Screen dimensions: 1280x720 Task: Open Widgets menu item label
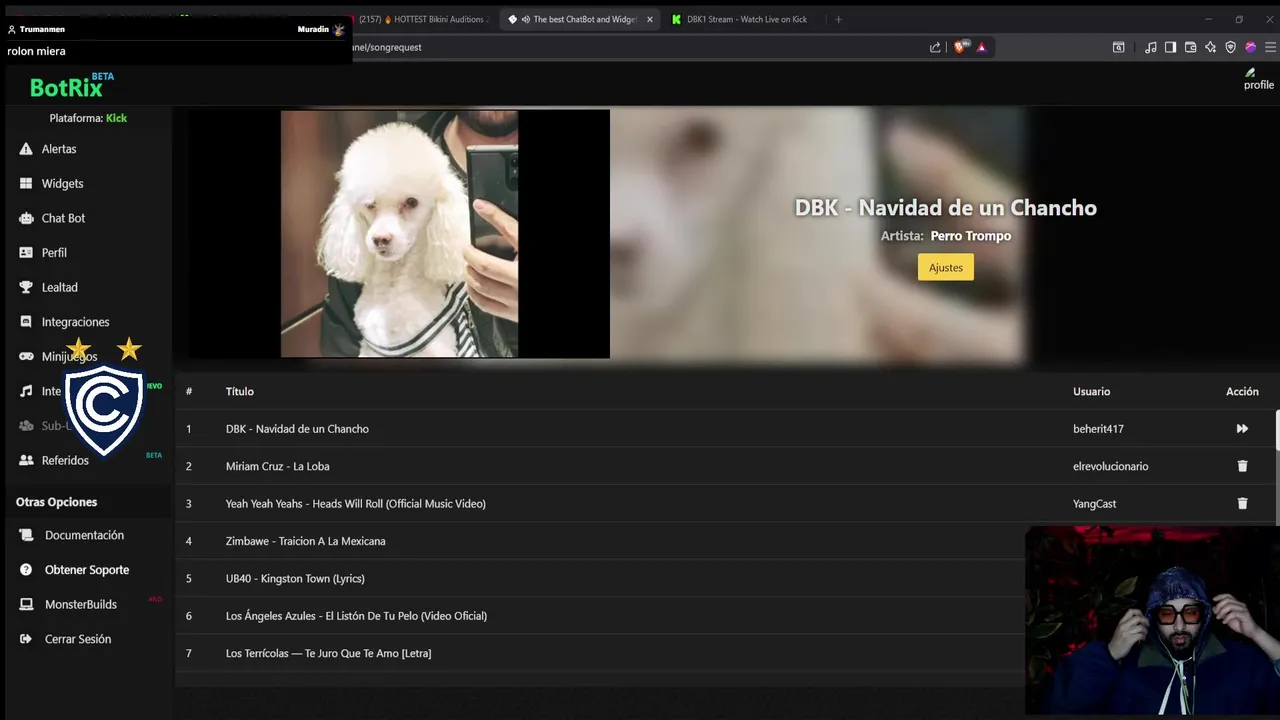[x=62, y=184]
